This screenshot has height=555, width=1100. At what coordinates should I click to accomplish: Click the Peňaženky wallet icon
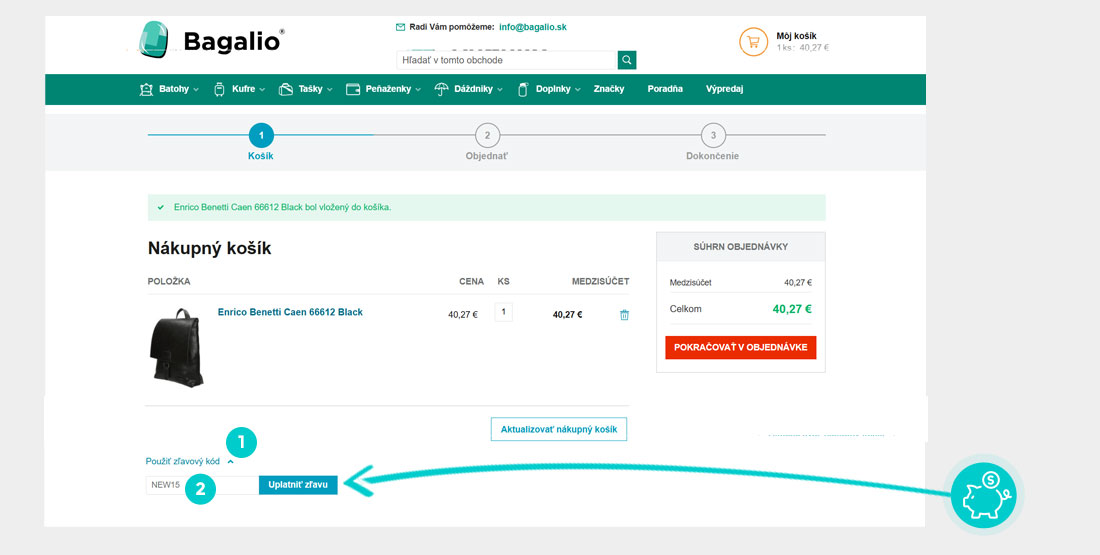pyautogui.click(x=353, y=89)
